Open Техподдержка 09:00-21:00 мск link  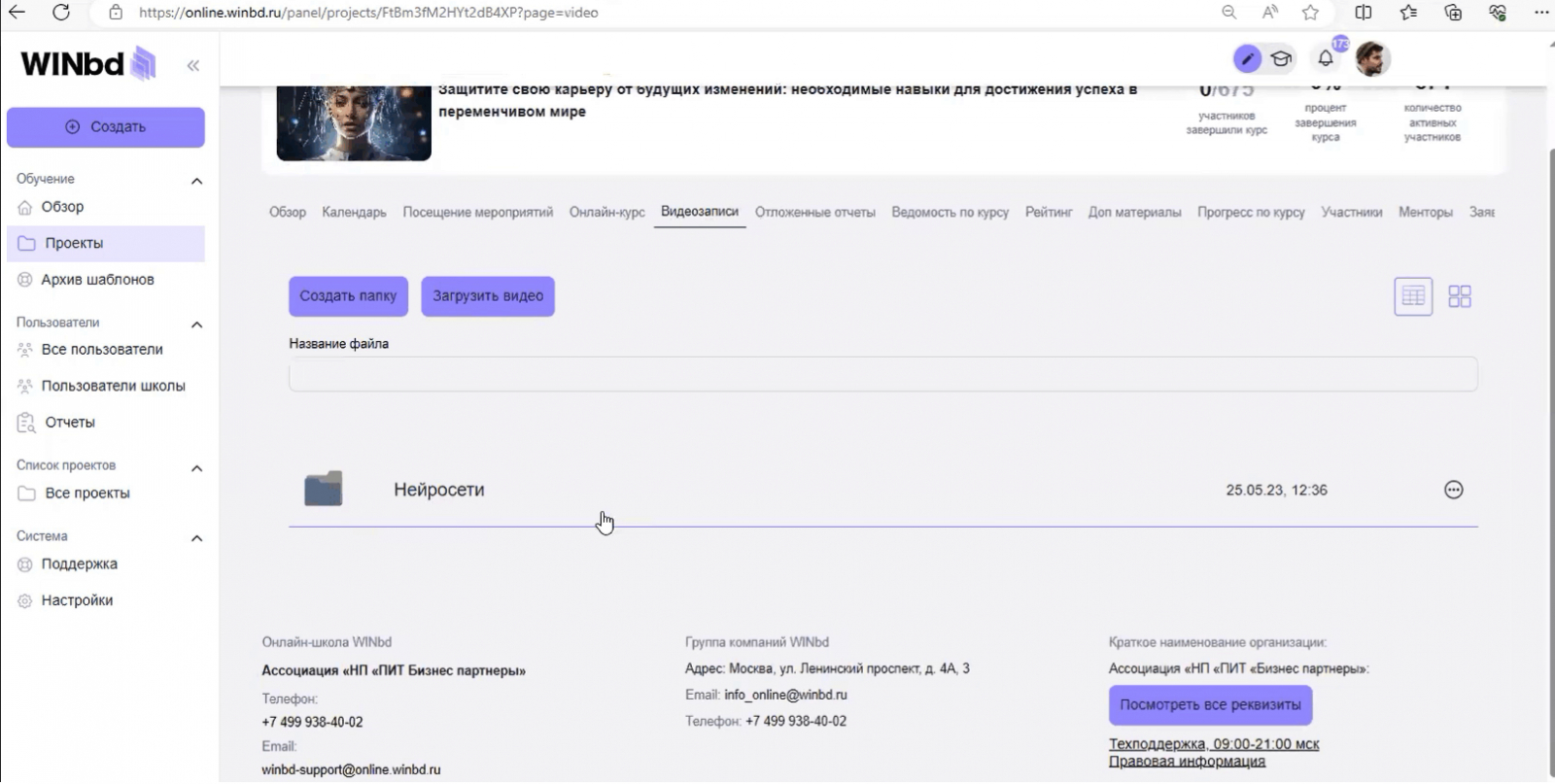point(1214,744)
